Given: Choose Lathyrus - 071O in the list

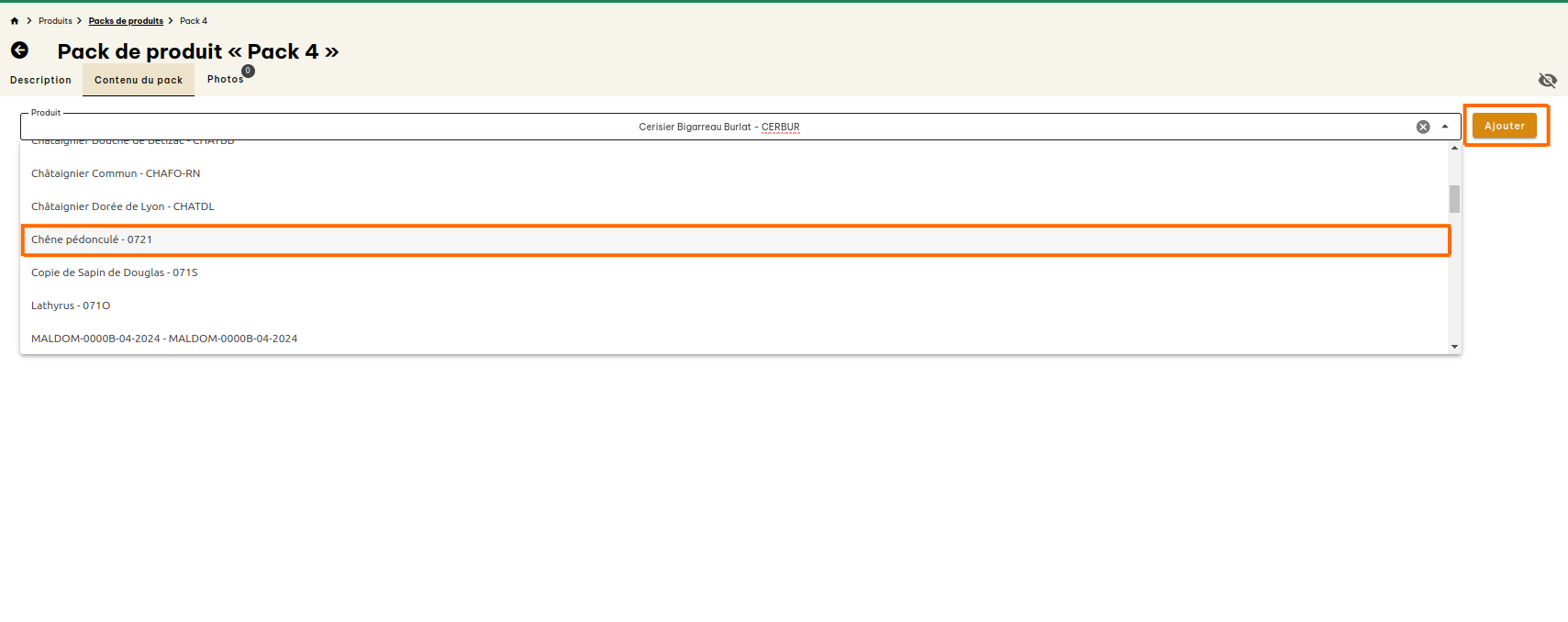Looking at the screenshot, I should coord(71,305).
